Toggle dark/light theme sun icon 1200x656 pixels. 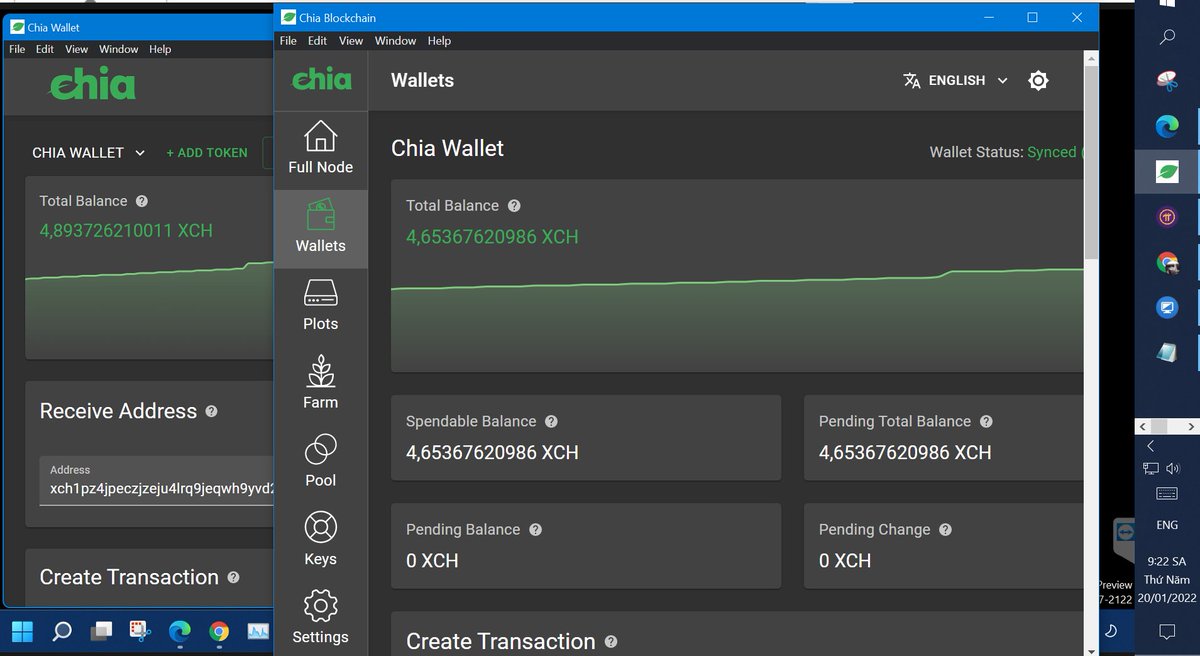coord(1038,81)
